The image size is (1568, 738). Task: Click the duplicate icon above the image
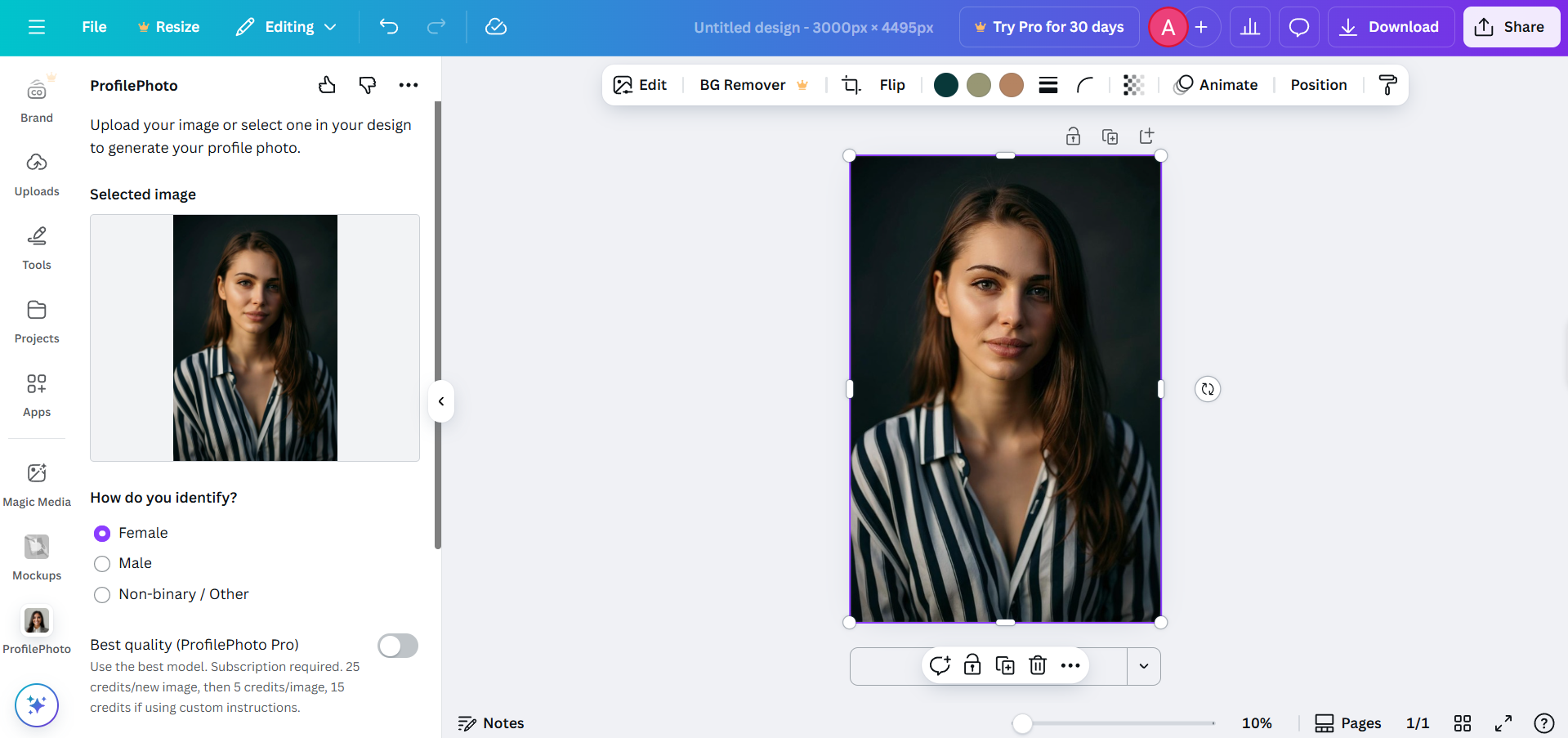pyautogui.click(x=1110, y=136)
